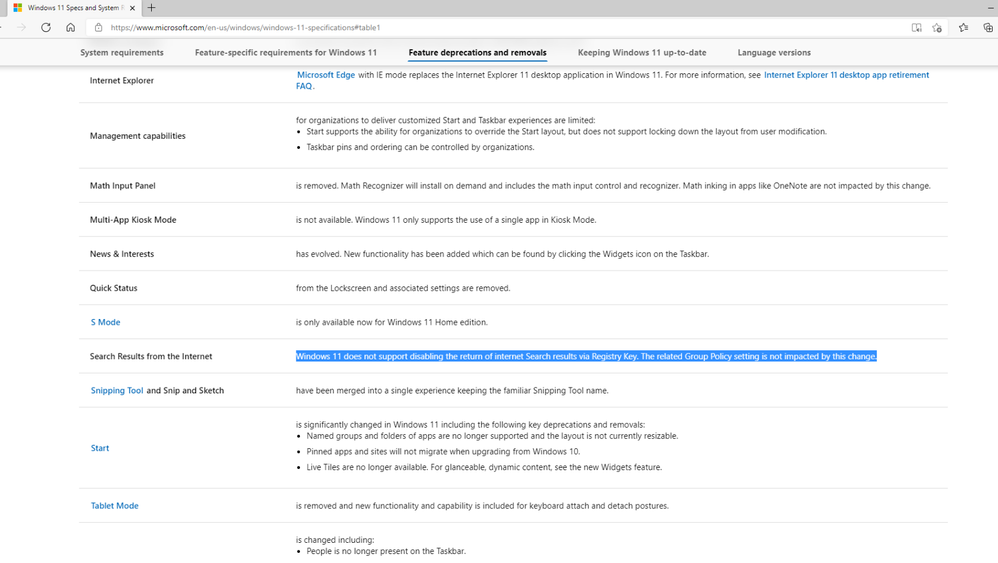Click 'Multi-App Kiosk Mode' label
Viewport: 998px width, 563px height.
[133, 220]
